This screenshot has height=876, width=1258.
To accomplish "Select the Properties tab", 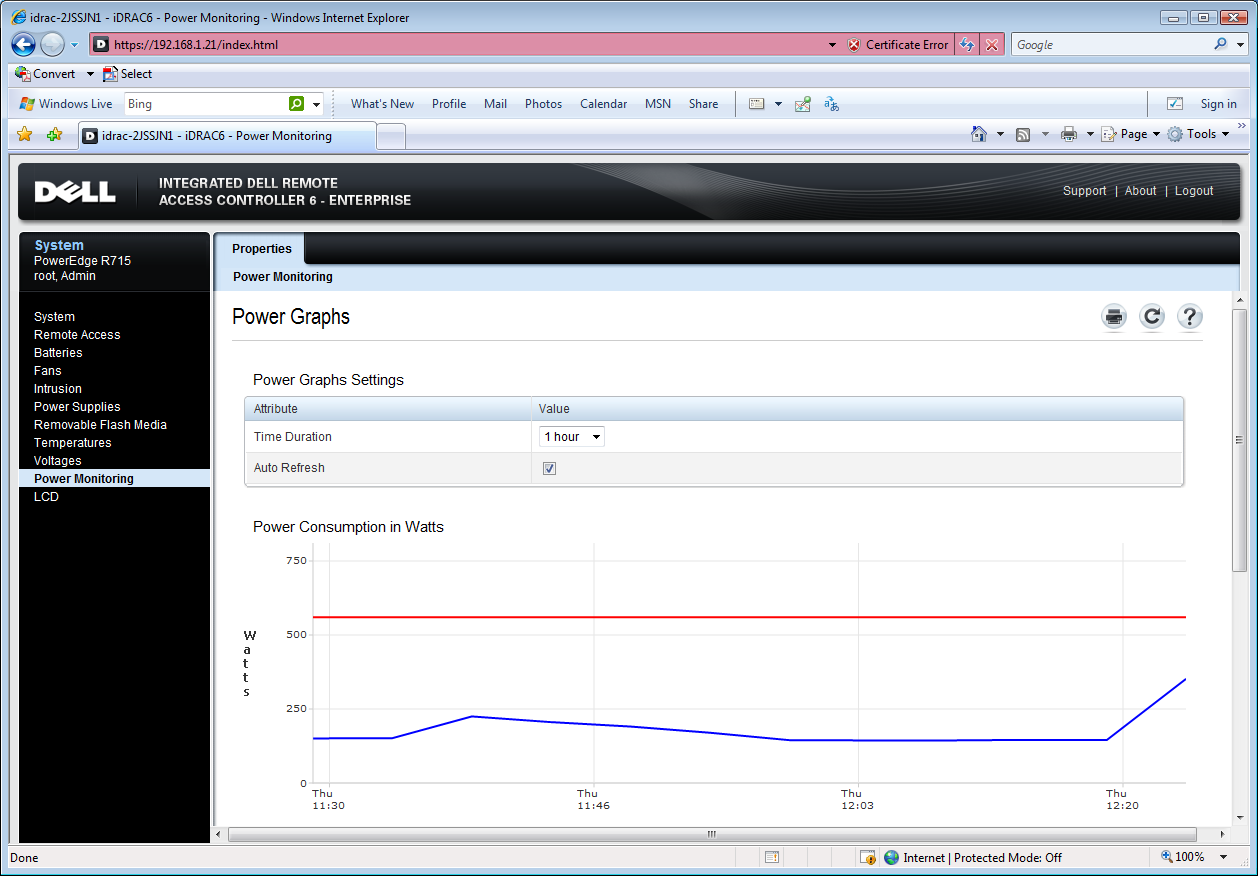I will coord(262,249).
